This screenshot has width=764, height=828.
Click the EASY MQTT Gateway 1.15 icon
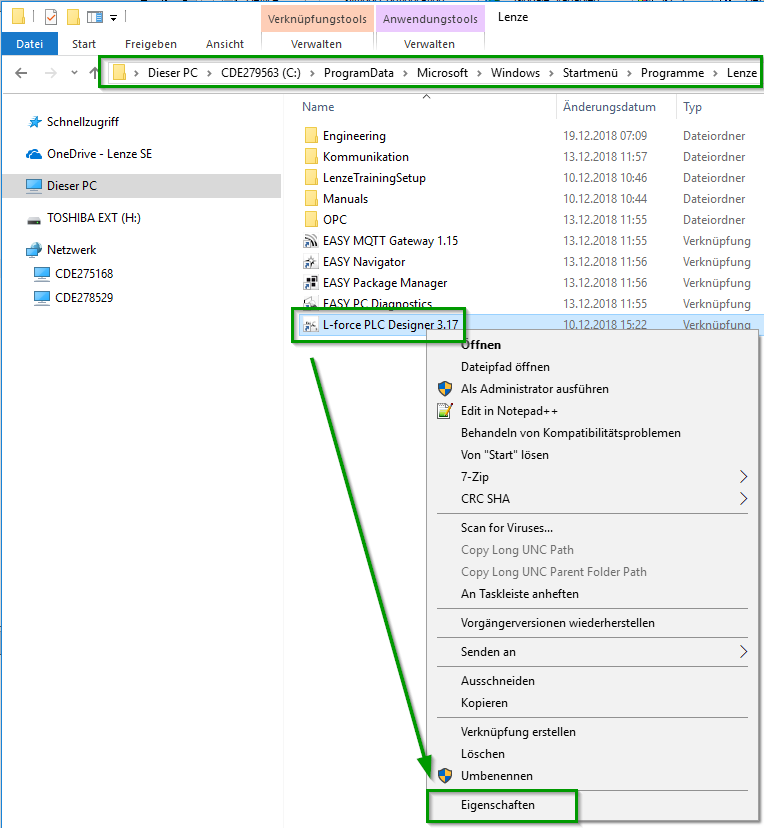tap(310, 241)
